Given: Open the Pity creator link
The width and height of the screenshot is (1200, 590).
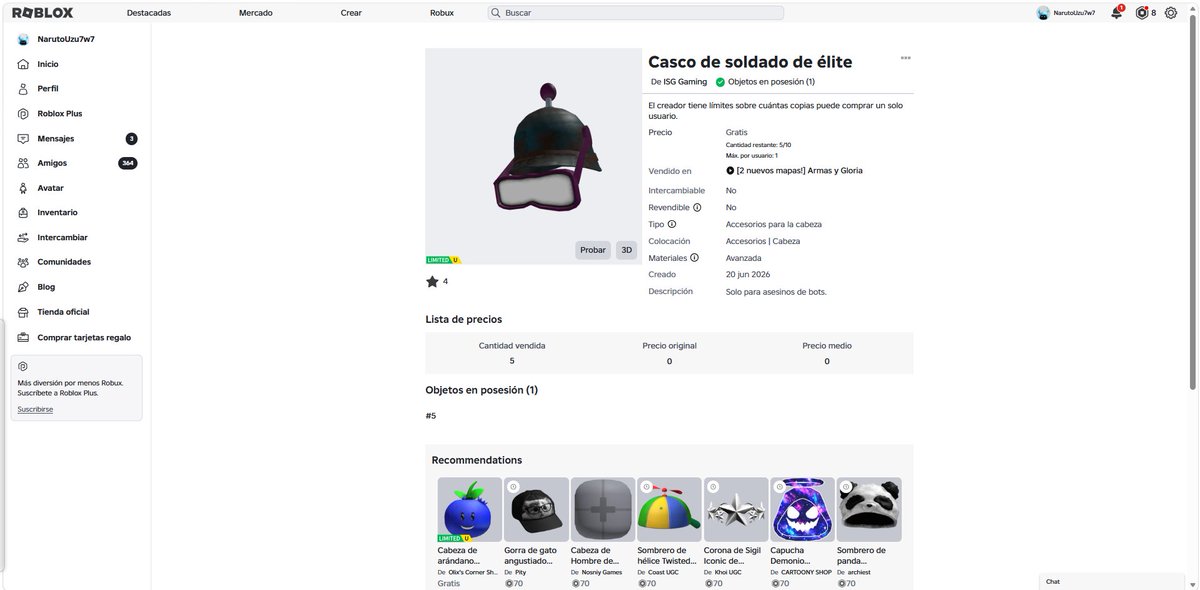Looking at the screenshot, I should 520,572.
